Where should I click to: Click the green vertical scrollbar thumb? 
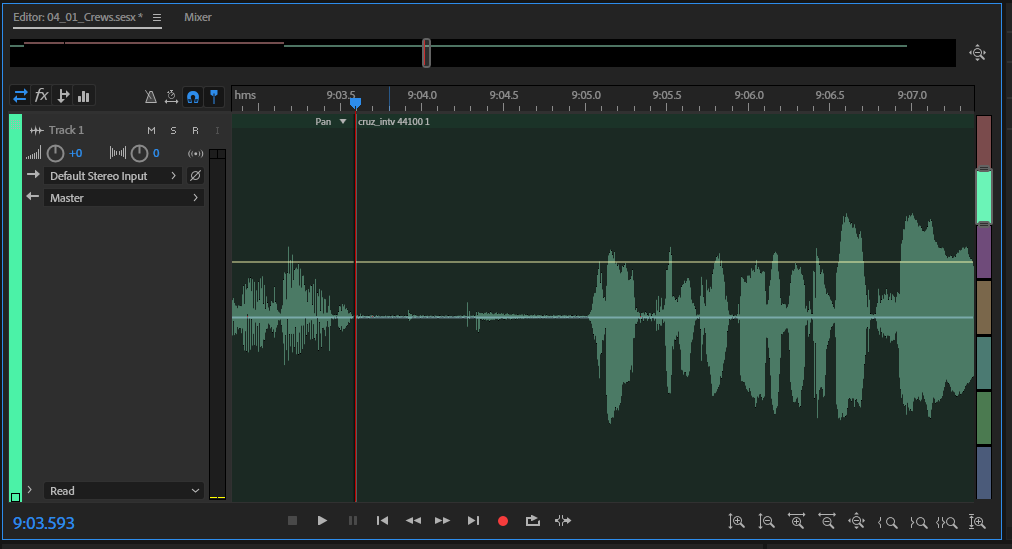point(984,196)
